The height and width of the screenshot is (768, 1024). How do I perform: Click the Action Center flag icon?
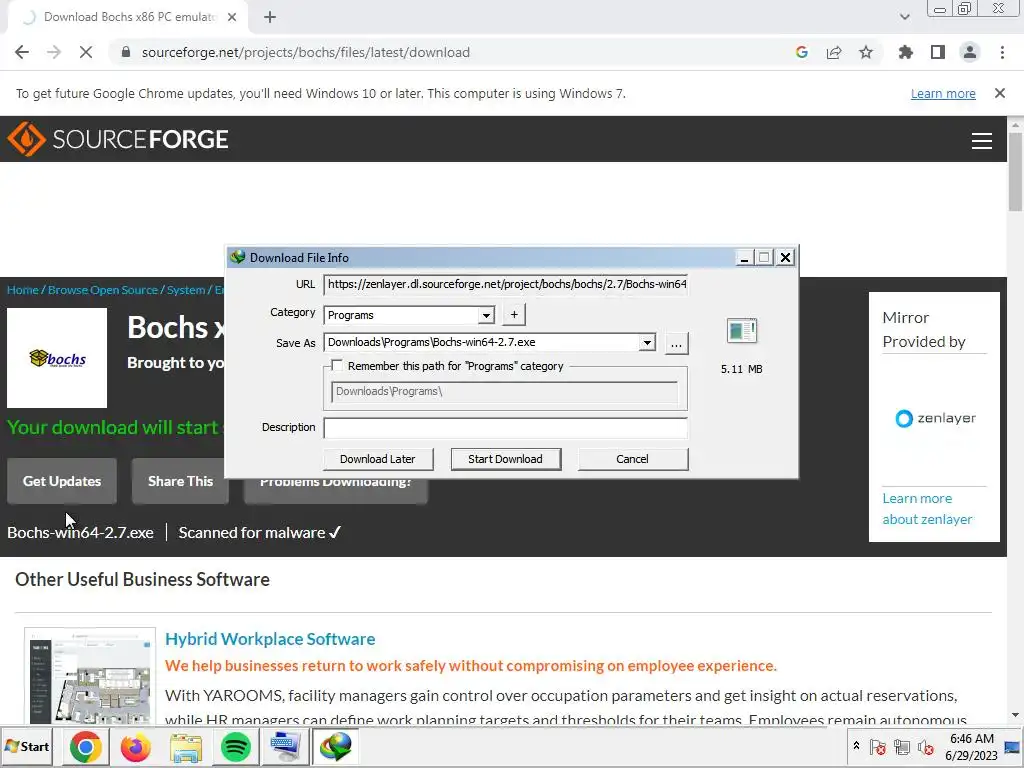(878, 746)
